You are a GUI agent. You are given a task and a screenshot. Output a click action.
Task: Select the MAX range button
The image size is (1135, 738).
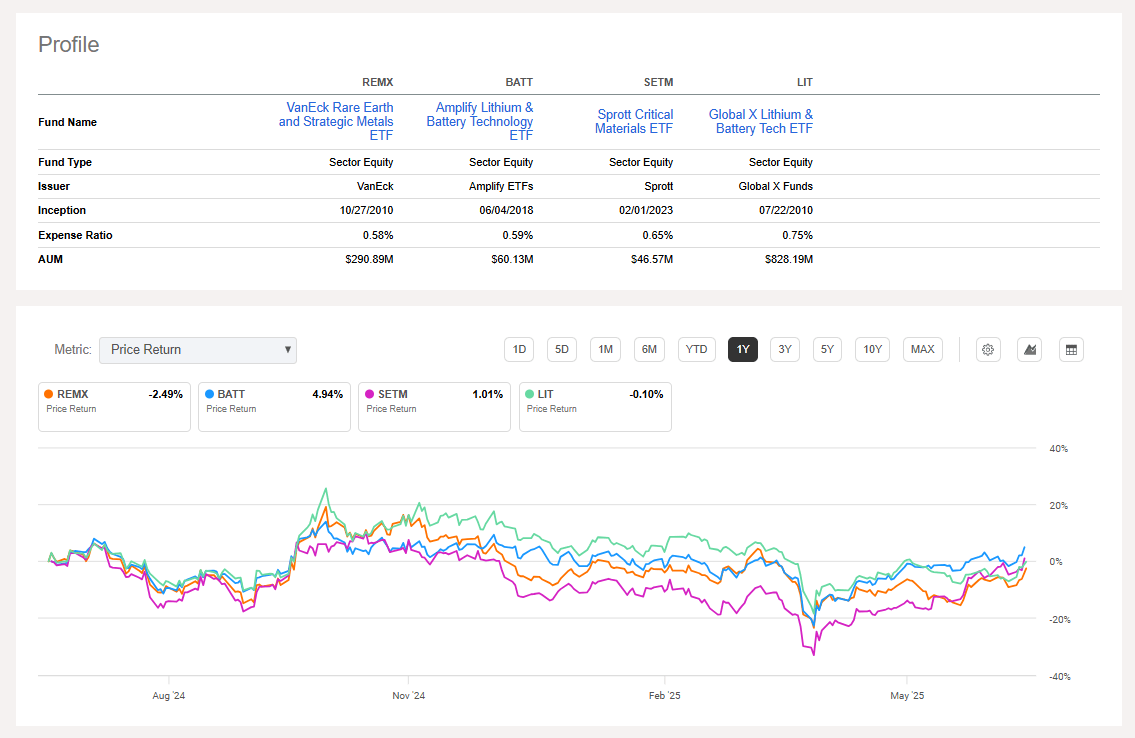click(x=922, y=349)
